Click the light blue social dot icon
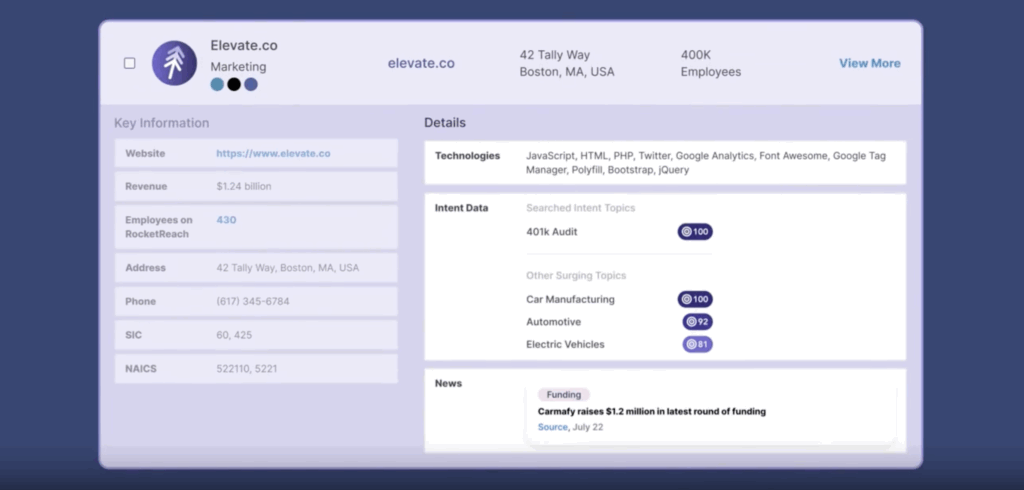 (x=217, y=85)
